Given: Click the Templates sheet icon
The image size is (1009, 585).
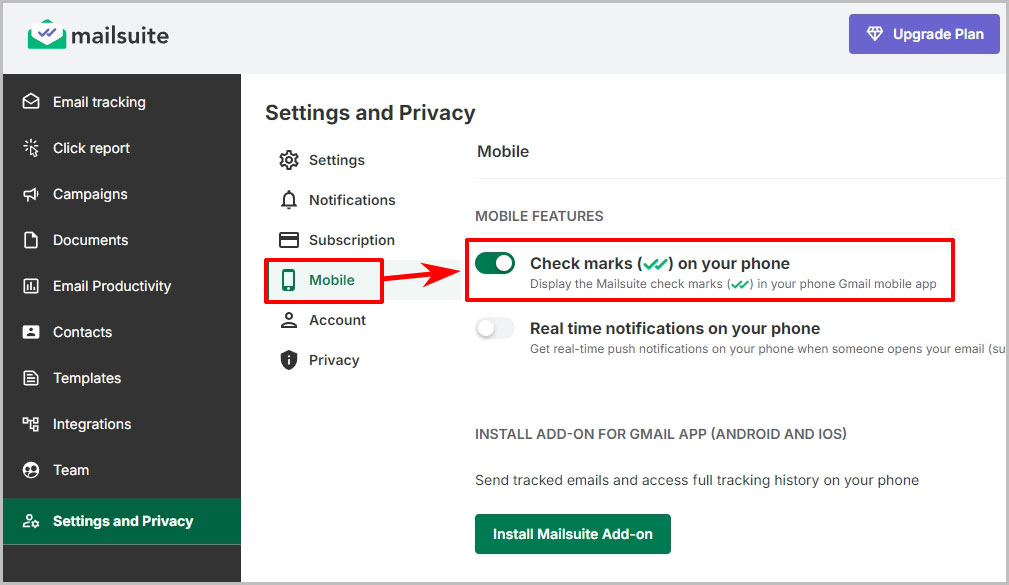Looking at the screenshot, I should pos(31,378).
